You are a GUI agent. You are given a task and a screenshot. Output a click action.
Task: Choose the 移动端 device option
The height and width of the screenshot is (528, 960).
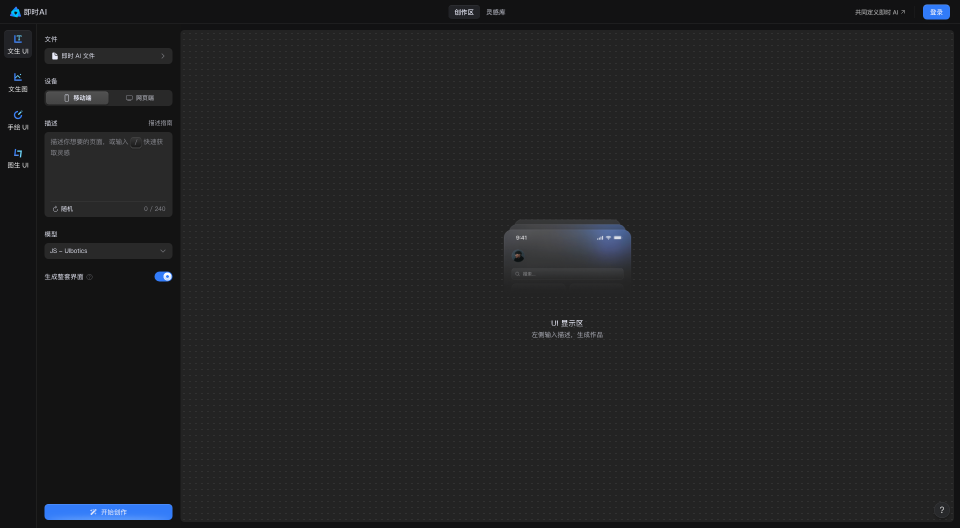click(77, 98)
